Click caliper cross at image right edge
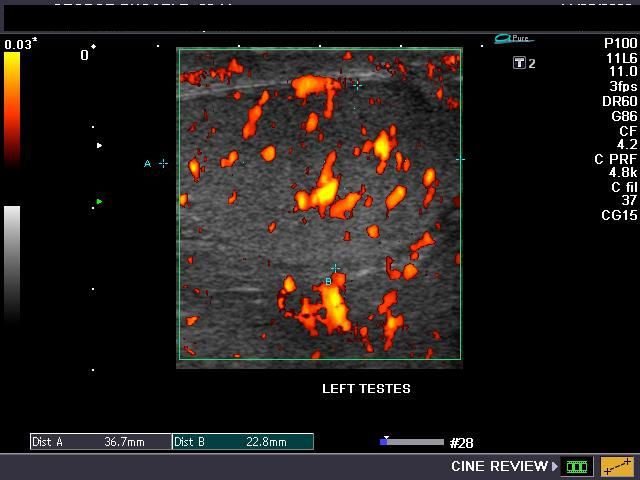Viewport: 640px width, 480px height. point(460,159)
